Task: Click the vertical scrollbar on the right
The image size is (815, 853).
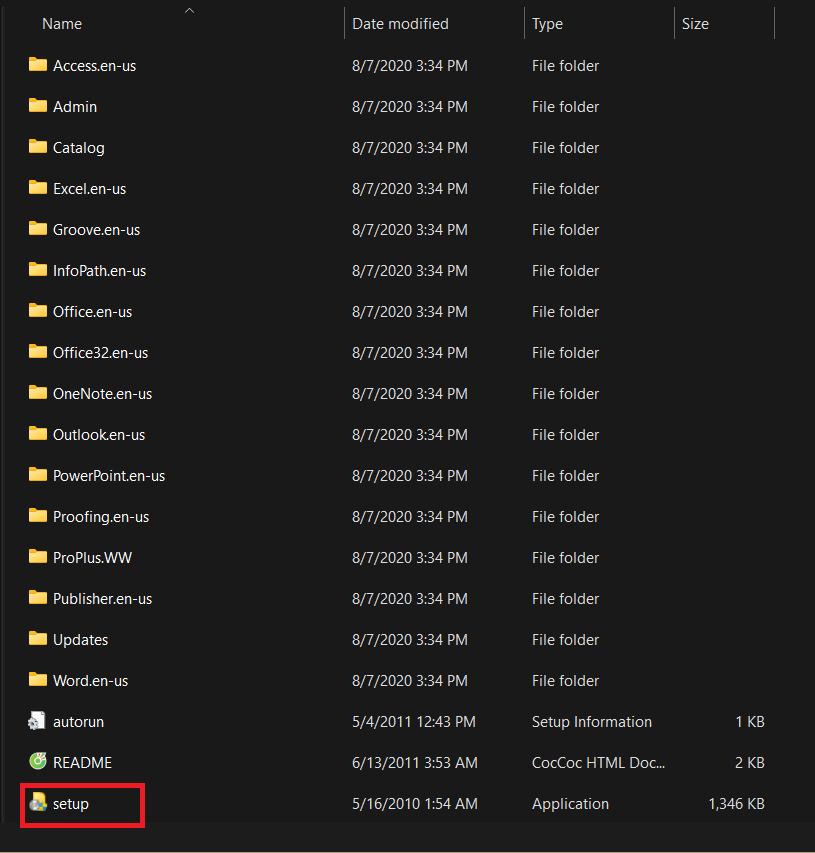Action: tap(808, 400)
